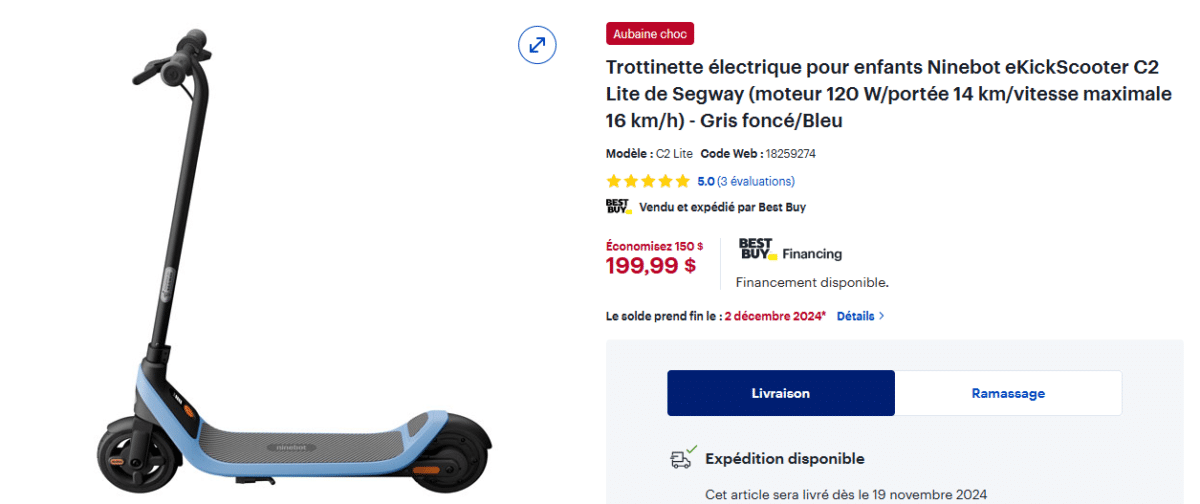Click the shipping truck icon

tap(683, 458)
